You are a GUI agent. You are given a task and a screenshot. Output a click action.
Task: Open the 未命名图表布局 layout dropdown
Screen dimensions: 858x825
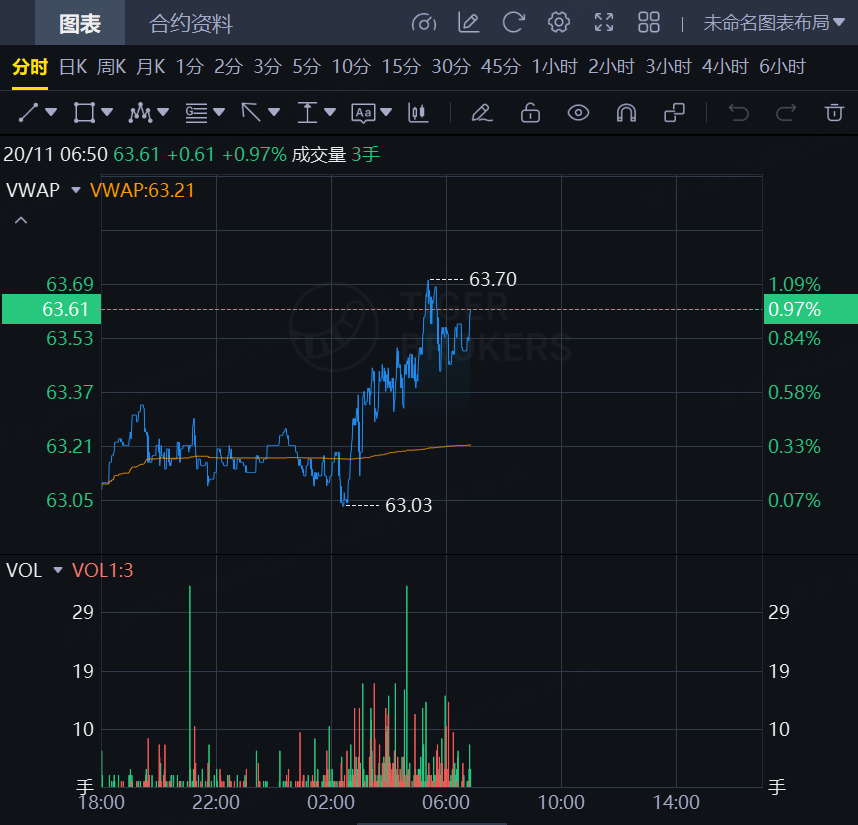(x=774, y=22)
